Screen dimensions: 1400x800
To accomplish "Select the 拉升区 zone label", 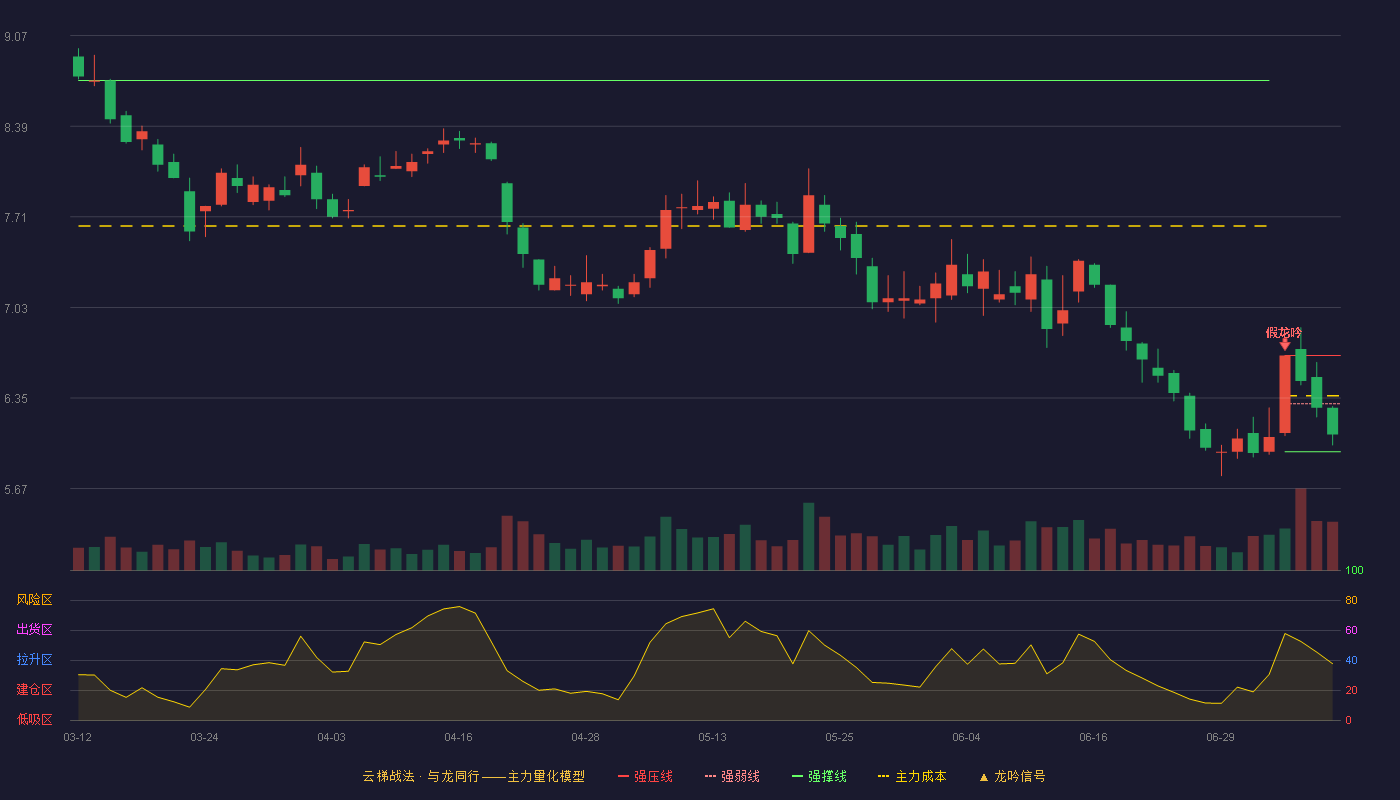I will coord(34,660).
